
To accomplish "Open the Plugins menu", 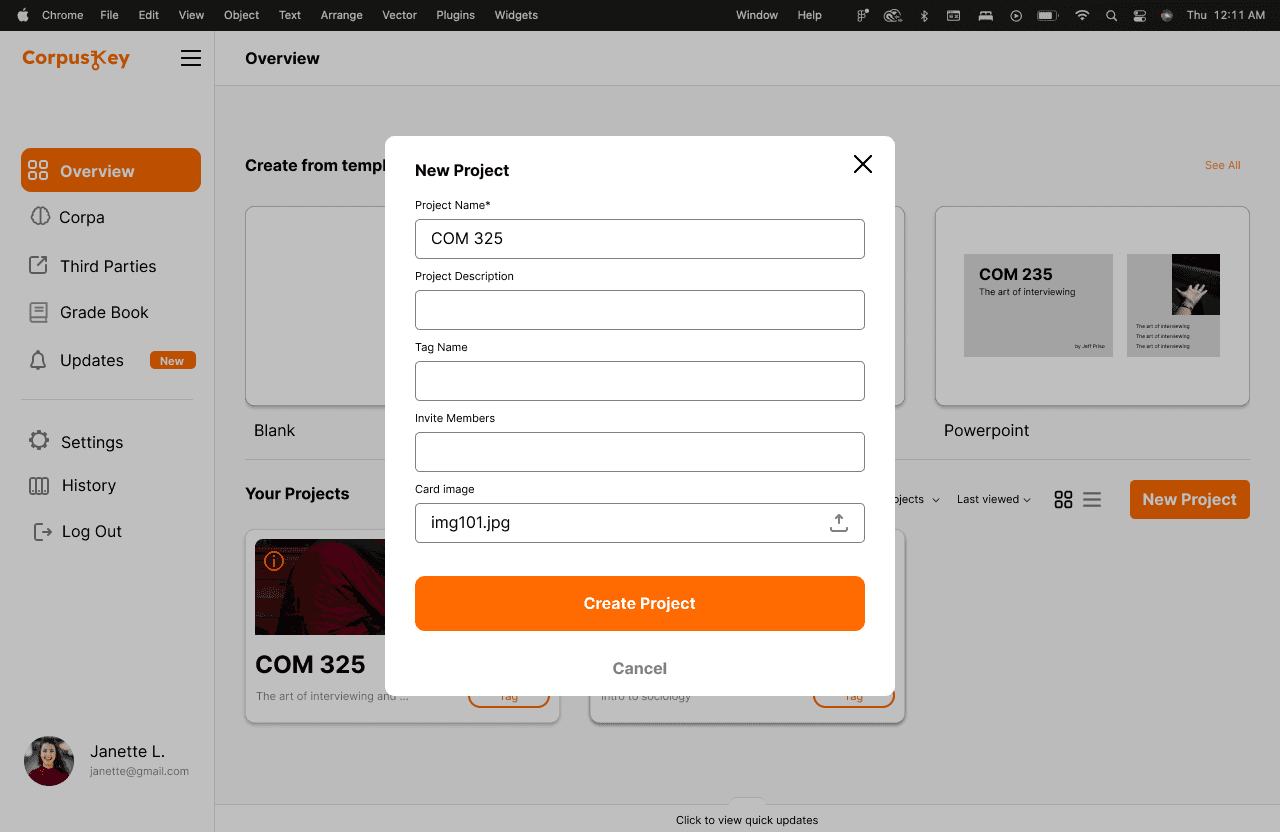I will (x=456, y=15).
